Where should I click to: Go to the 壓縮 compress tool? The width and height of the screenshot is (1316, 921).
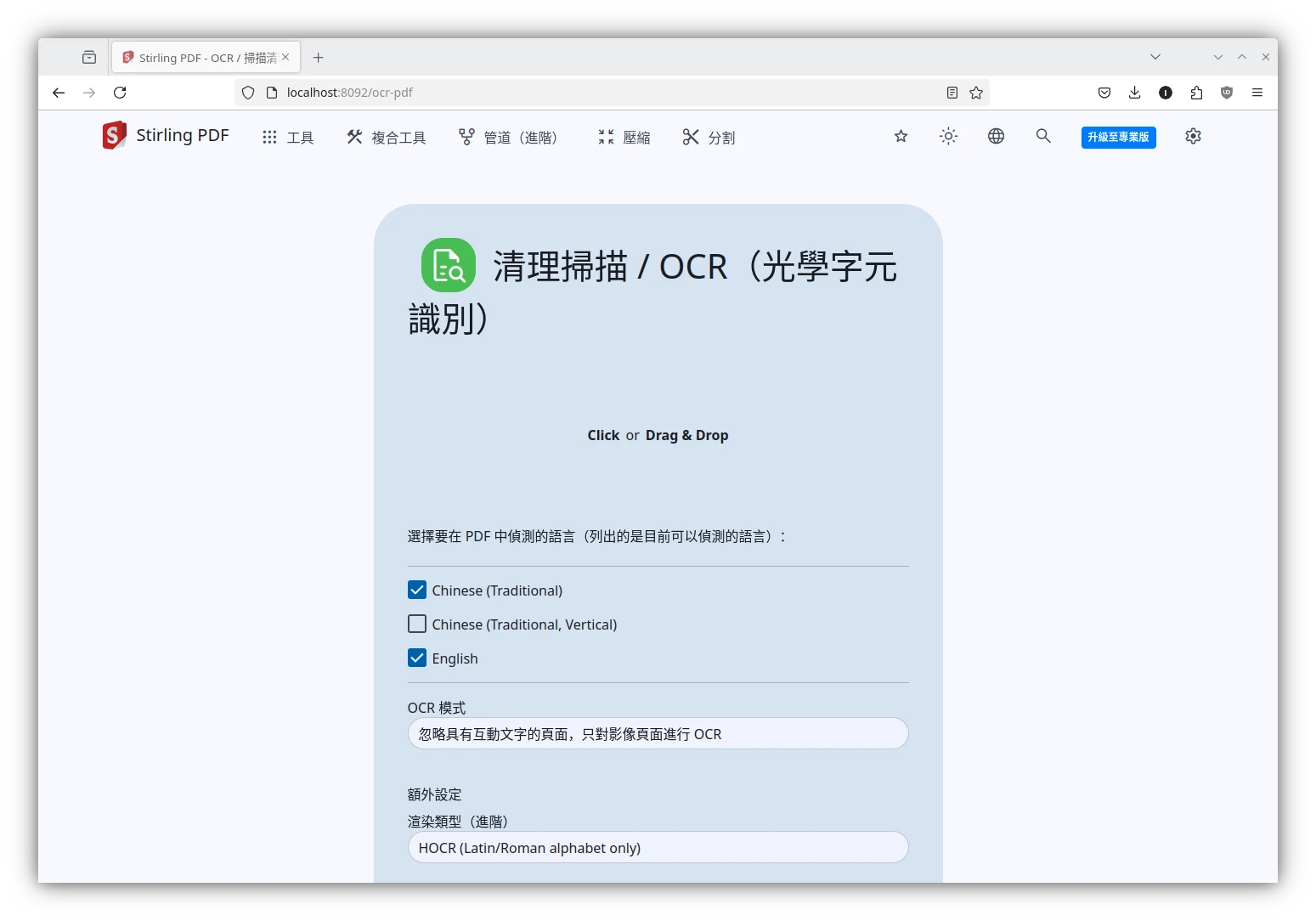(624, 137)
